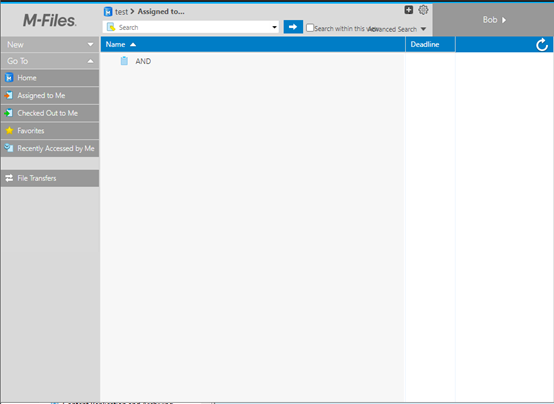Screen dimensions: 554x404
Task: Open File Transfers
Action: pyautogui.click(x=50, y=178)
